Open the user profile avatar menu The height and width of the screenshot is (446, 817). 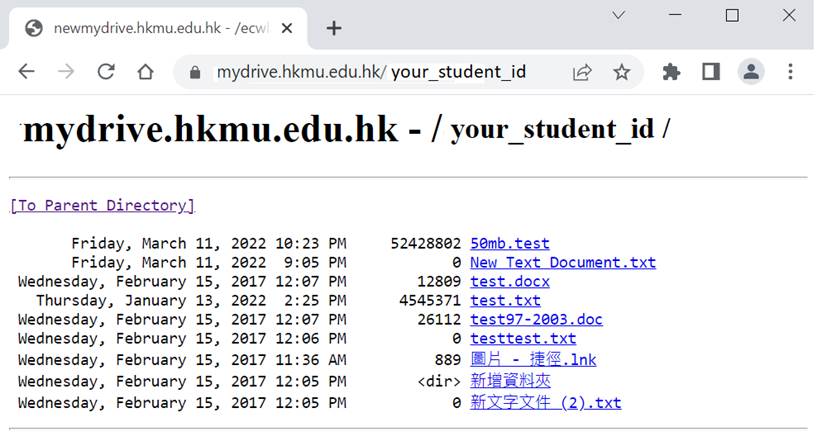click(751, 71)
